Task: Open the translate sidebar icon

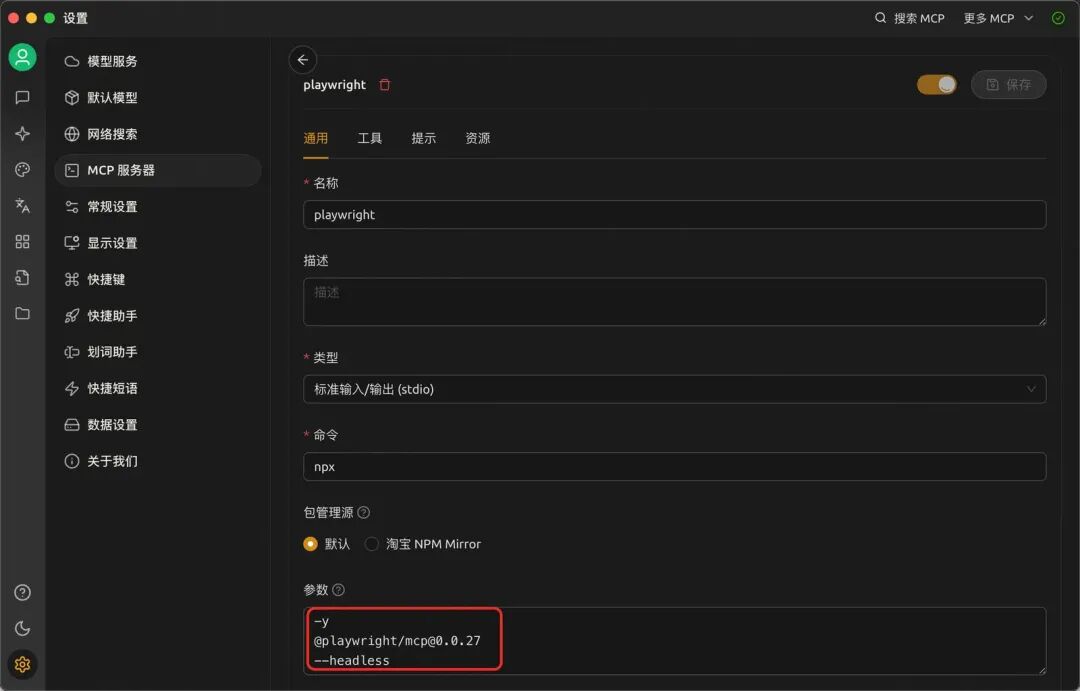Action: coord(22,206)
